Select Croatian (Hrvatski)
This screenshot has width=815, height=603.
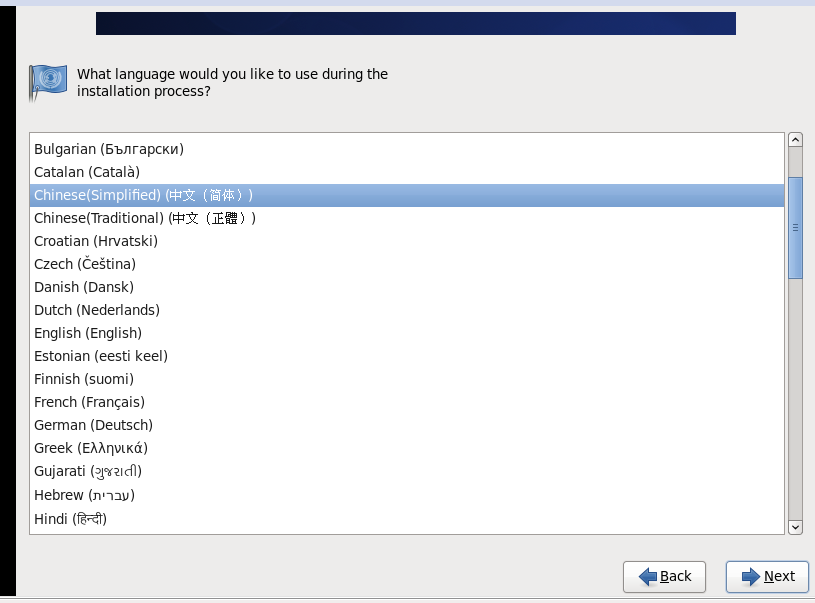[406, 241]
